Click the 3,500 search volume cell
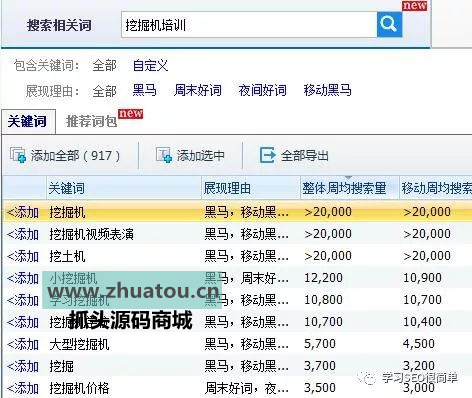This screenshot has width=472, height=398. pos(320,388)
